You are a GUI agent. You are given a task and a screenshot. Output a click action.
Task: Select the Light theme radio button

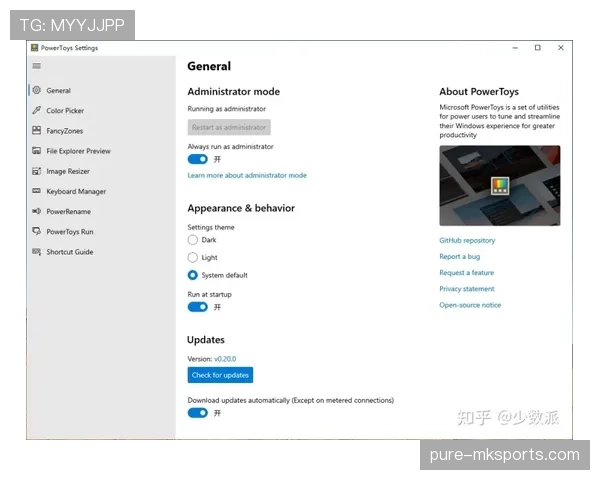(x=192, y=257)
